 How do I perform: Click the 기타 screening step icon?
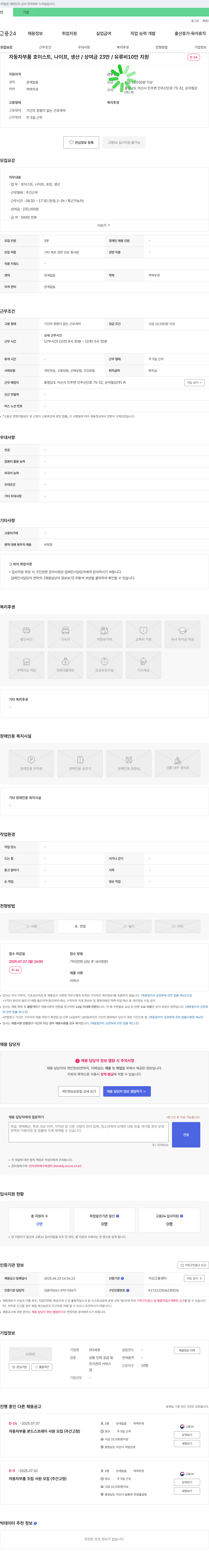pos(177,926)
